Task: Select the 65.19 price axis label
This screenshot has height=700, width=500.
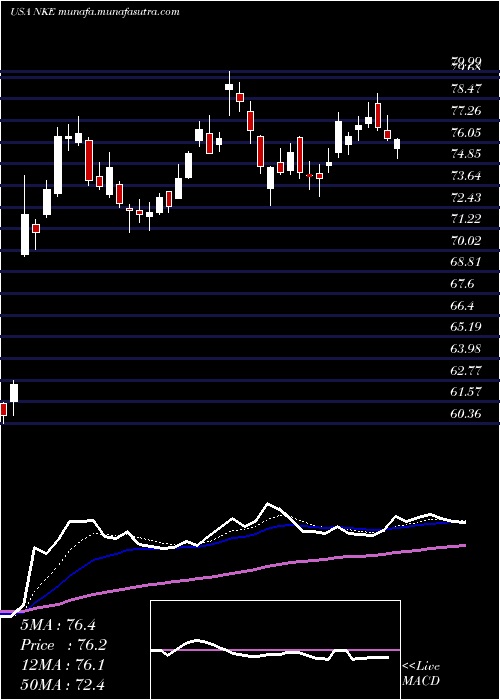Action: click(x=467, y=327)
